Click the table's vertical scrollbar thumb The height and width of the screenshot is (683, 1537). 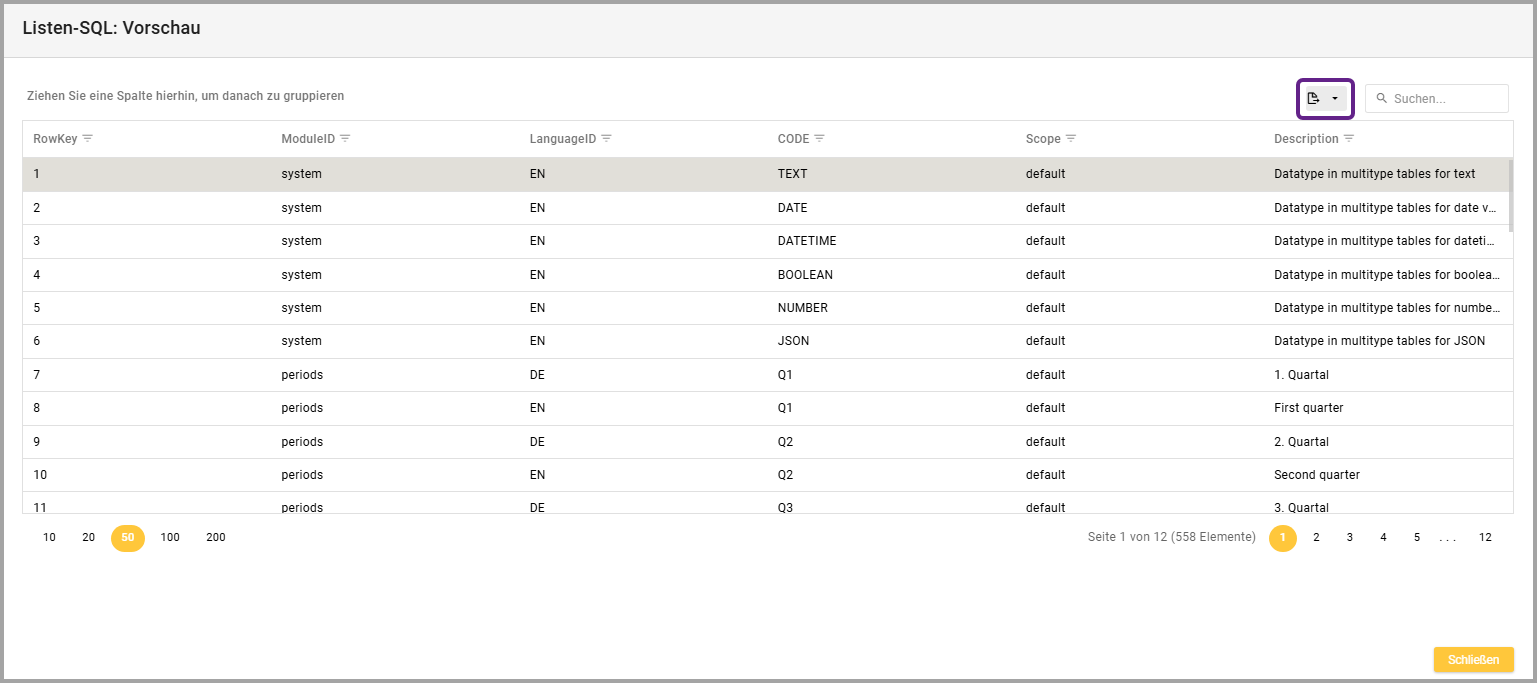(x=1510, y=195)
